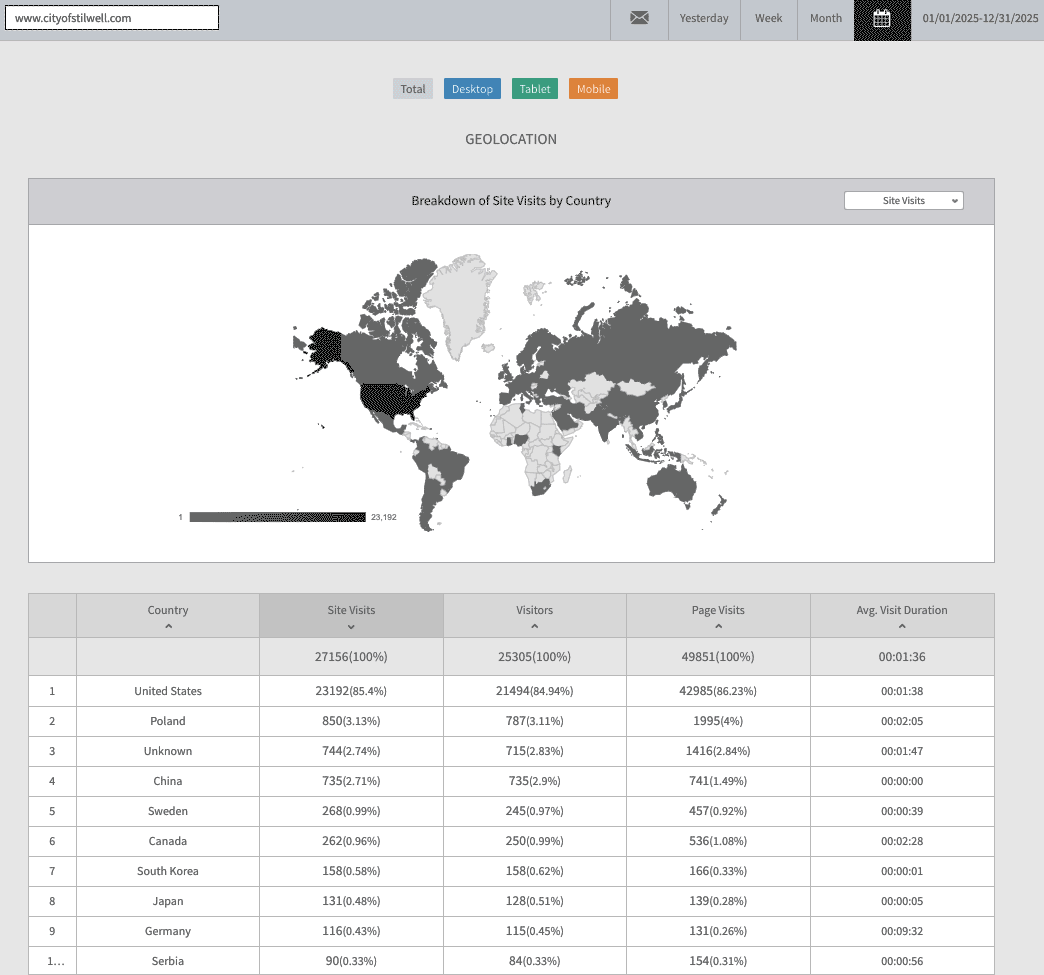Select the Week time range tab
This screenshot has width=1044, height=975.
[769, 18]
